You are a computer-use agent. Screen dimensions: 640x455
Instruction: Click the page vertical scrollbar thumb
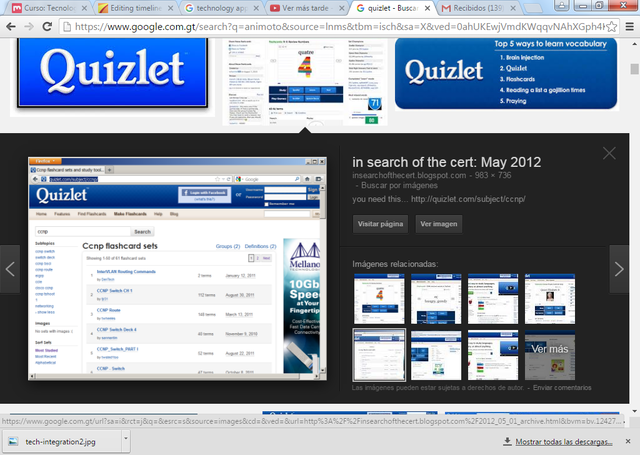(x=634, y=69)
